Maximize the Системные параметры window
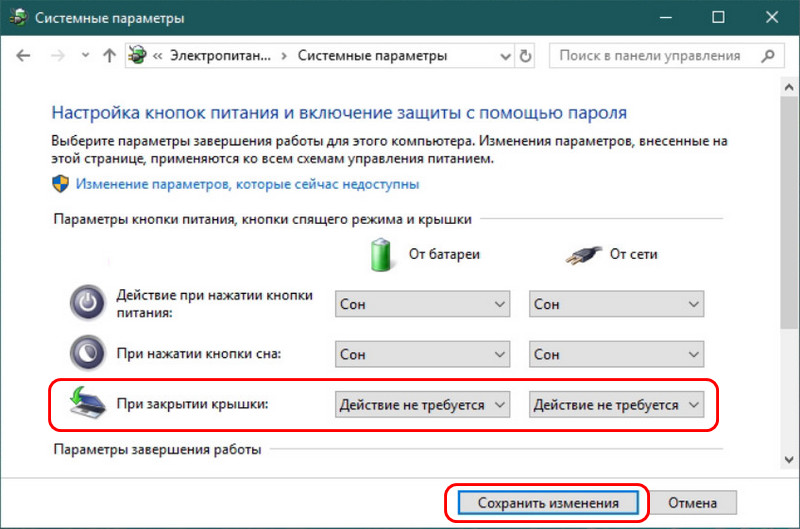 coord(718,17)
